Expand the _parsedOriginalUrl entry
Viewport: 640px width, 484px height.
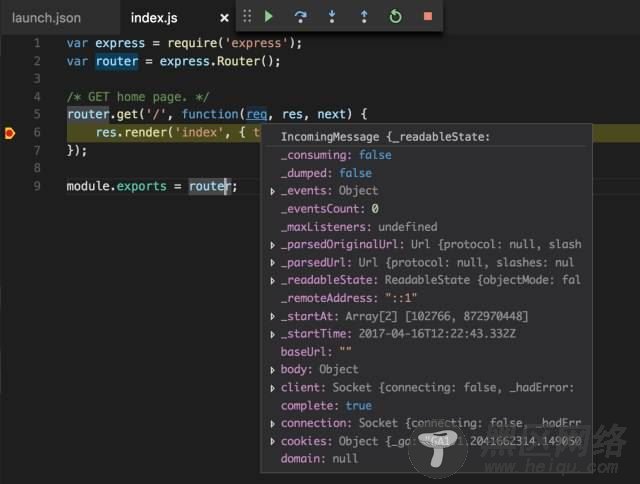pyautogui.click(x=272, y=245)
